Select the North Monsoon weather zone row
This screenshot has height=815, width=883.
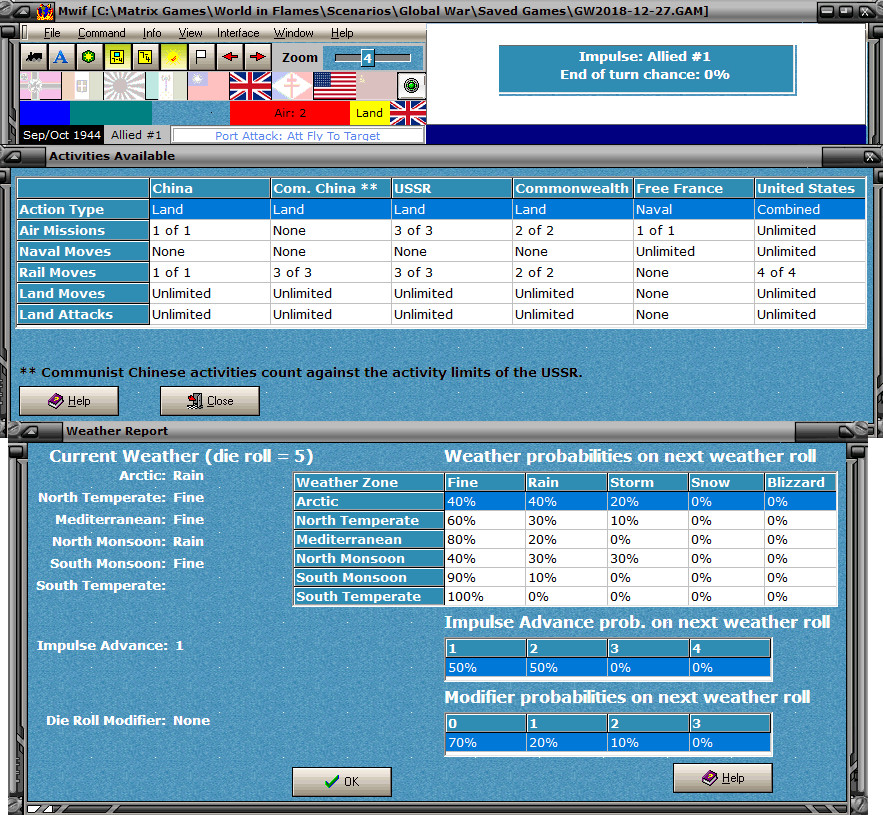(x=565, y=558)
